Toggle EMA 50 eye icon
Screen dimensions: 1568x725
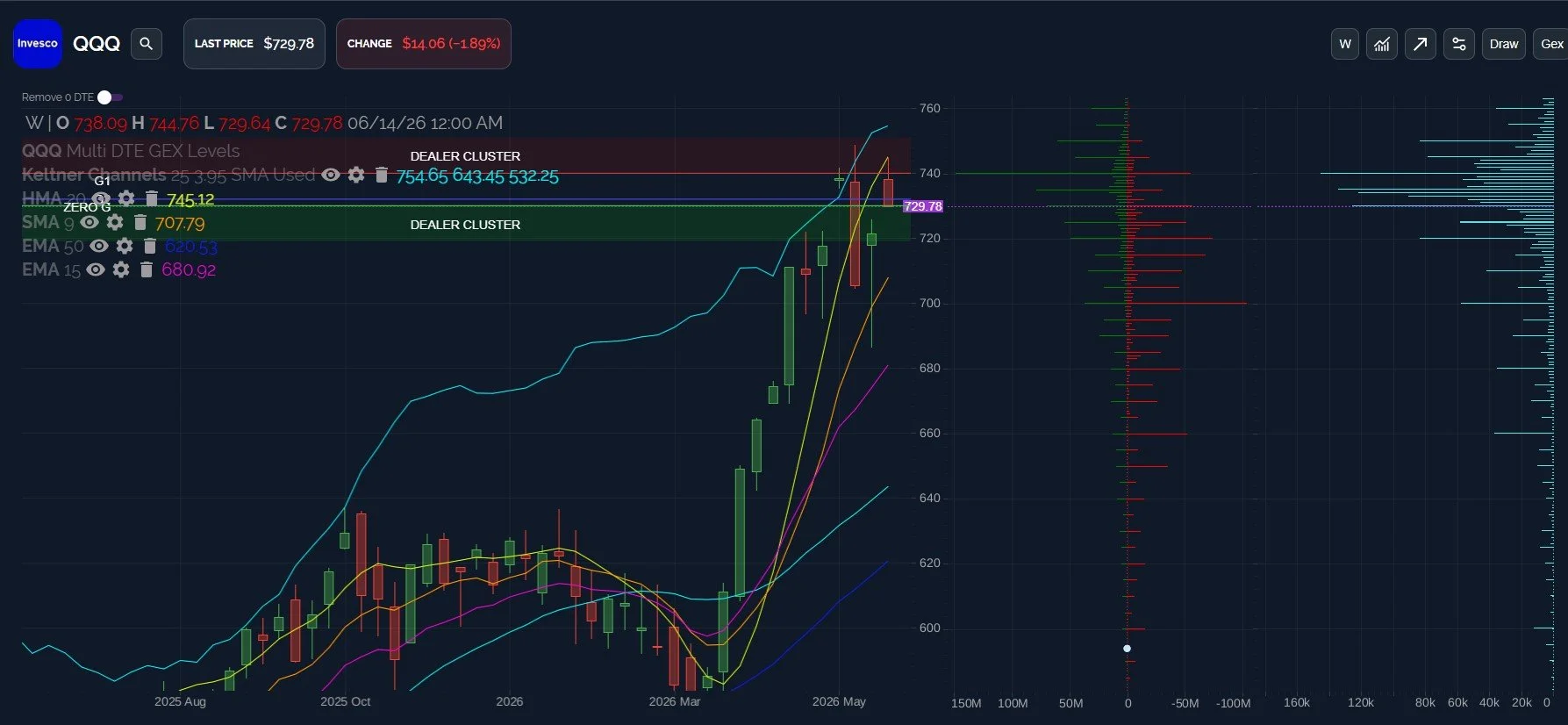(x=99, y=246)
